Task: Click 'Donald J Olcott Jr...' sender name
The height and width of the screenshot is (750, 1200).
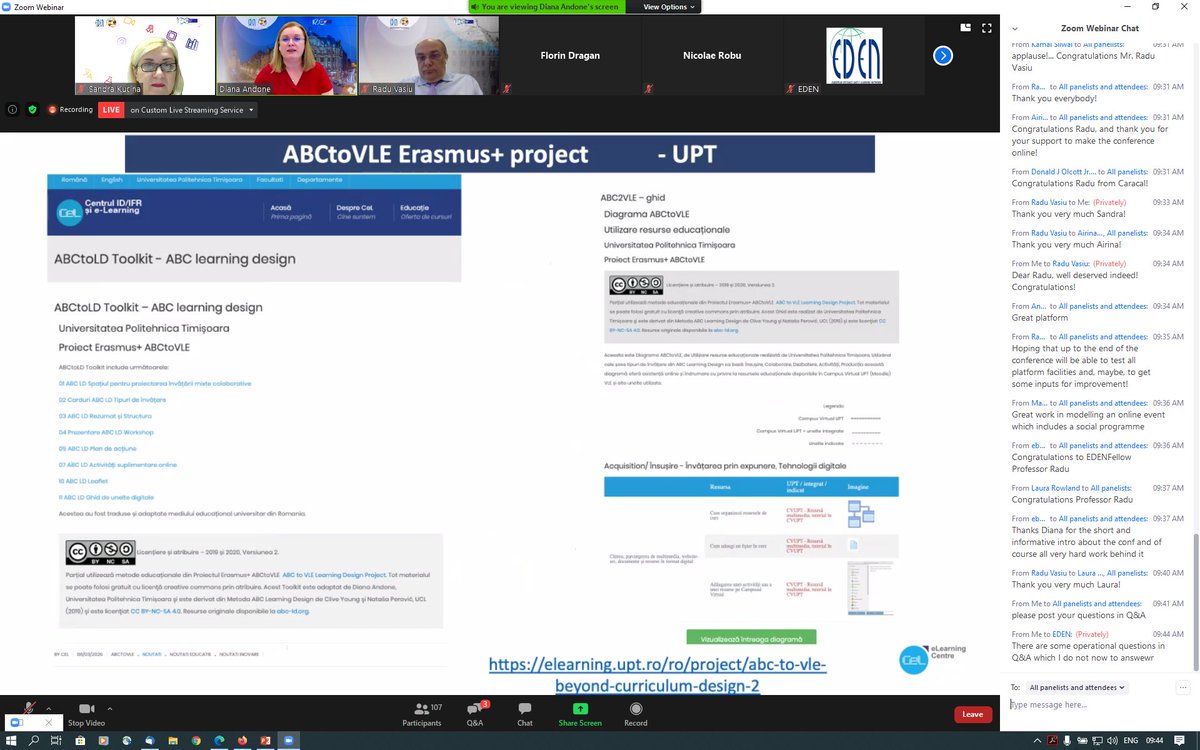Action: 1064,172
